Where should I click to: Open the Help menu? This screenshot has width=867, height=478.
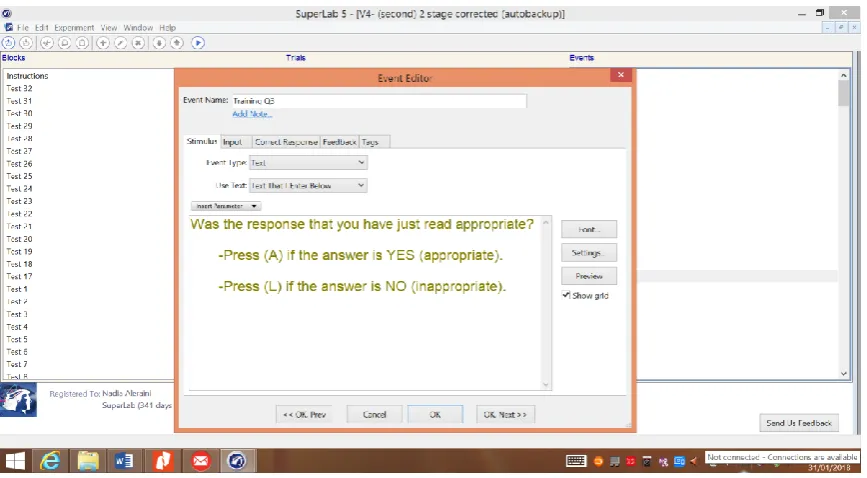(168, 28)
